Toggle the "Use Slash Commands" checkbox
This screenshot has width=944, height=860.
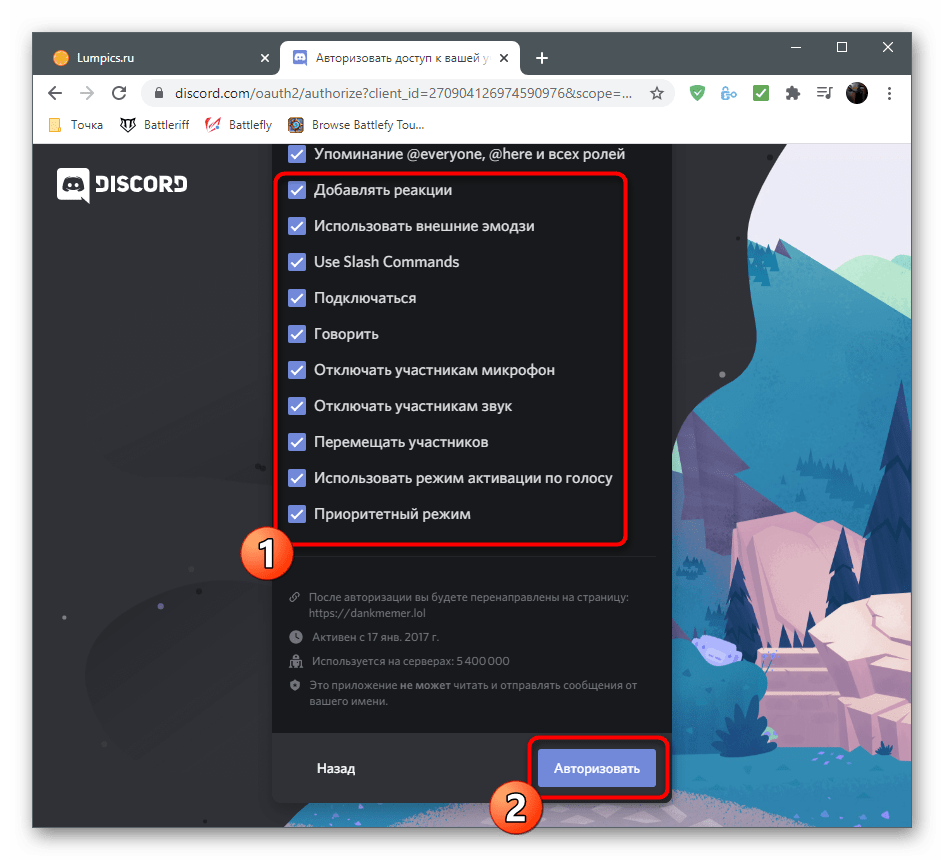[297, 262]
